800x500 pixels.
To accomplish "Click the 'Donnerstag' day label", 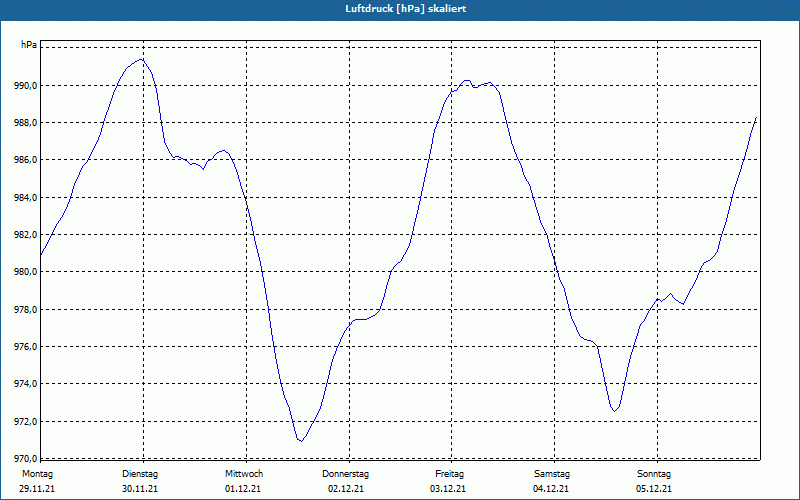I will [x=345, y=474].
